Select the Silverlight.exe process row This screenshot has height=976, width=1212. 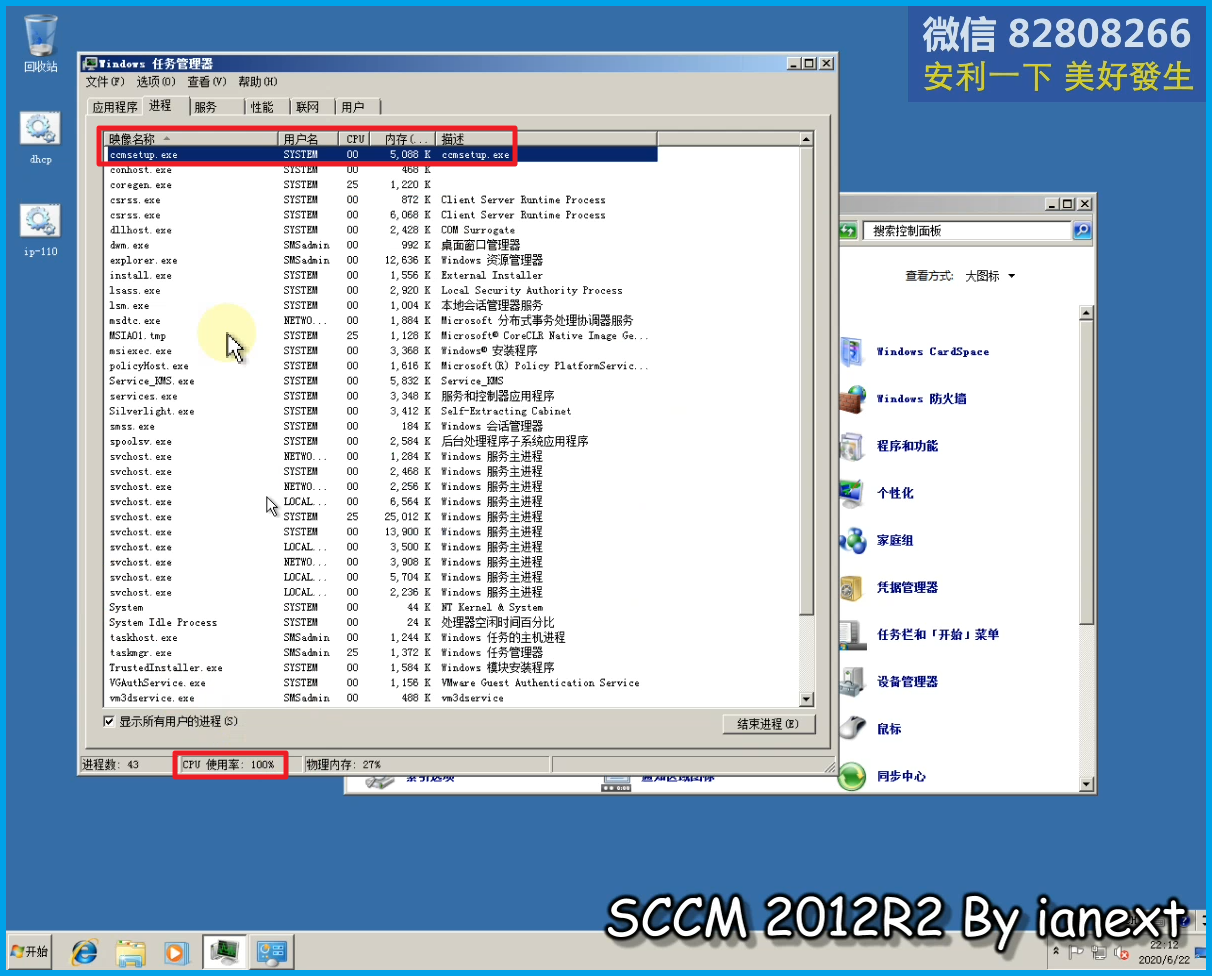tap(382, 411)
